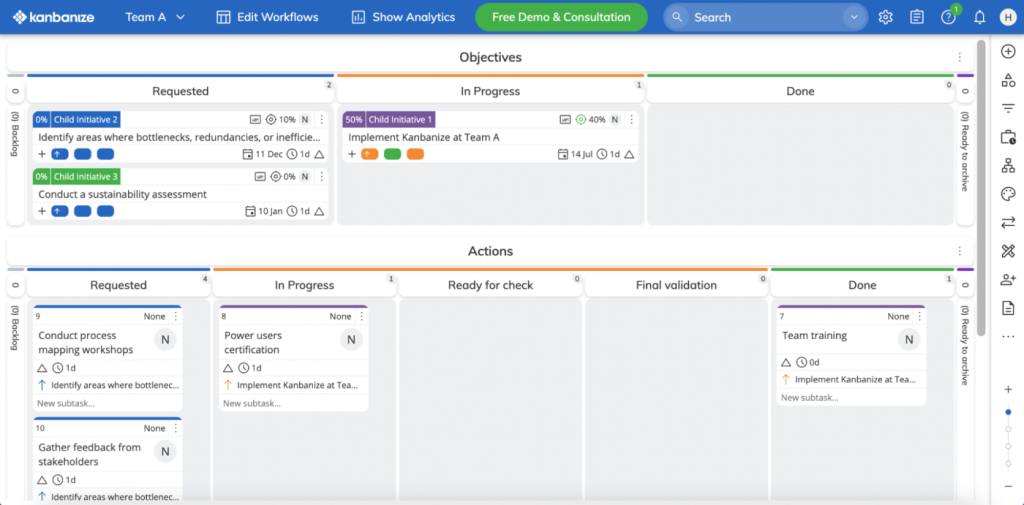Click the notifications bell icon
Image resolution: width=1024 pixels, height=505 pixels.
pos(980,18)
